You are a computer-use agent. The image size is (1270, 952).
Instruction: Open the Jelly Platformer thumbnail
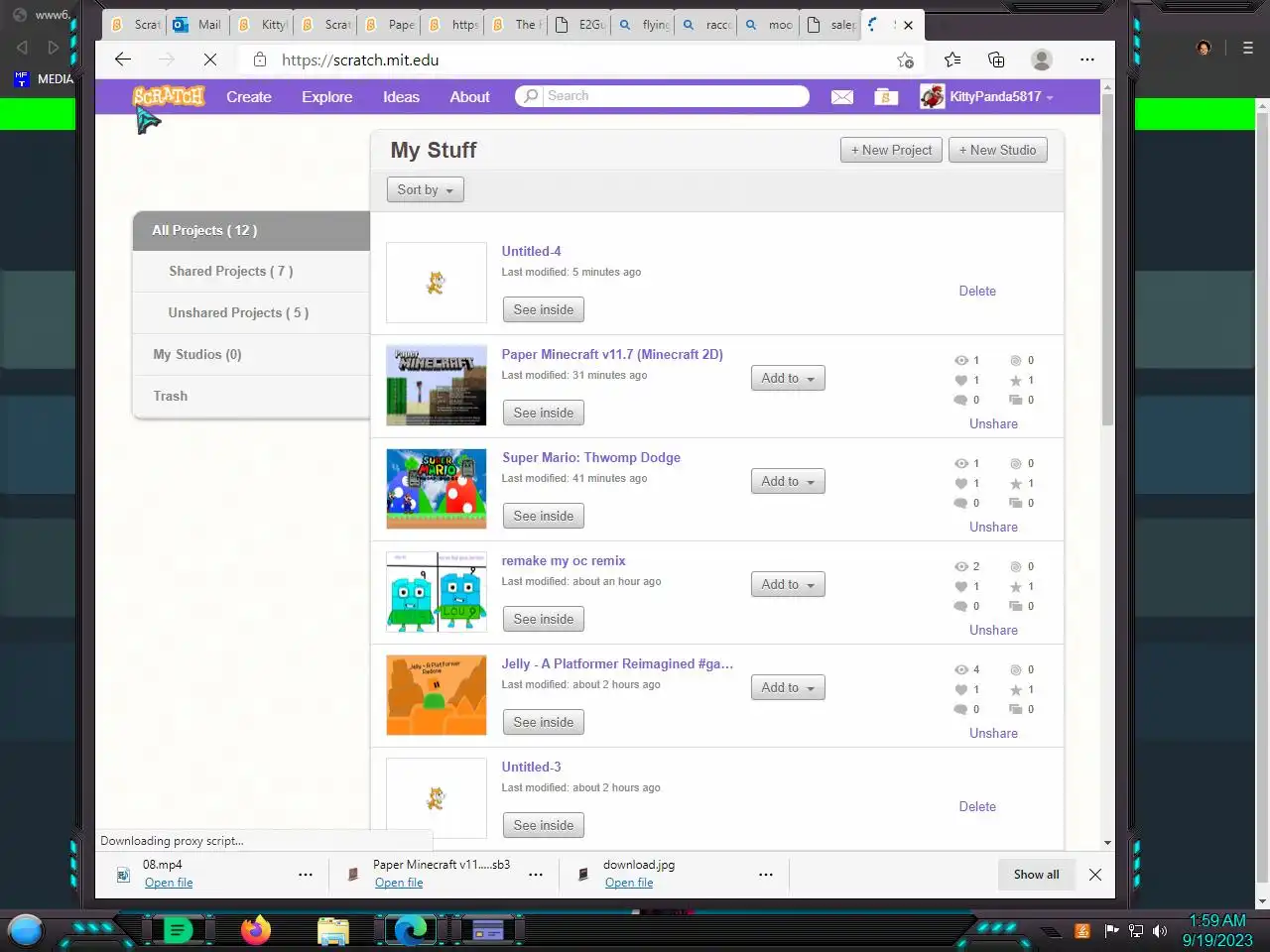(x=437, y=695)
